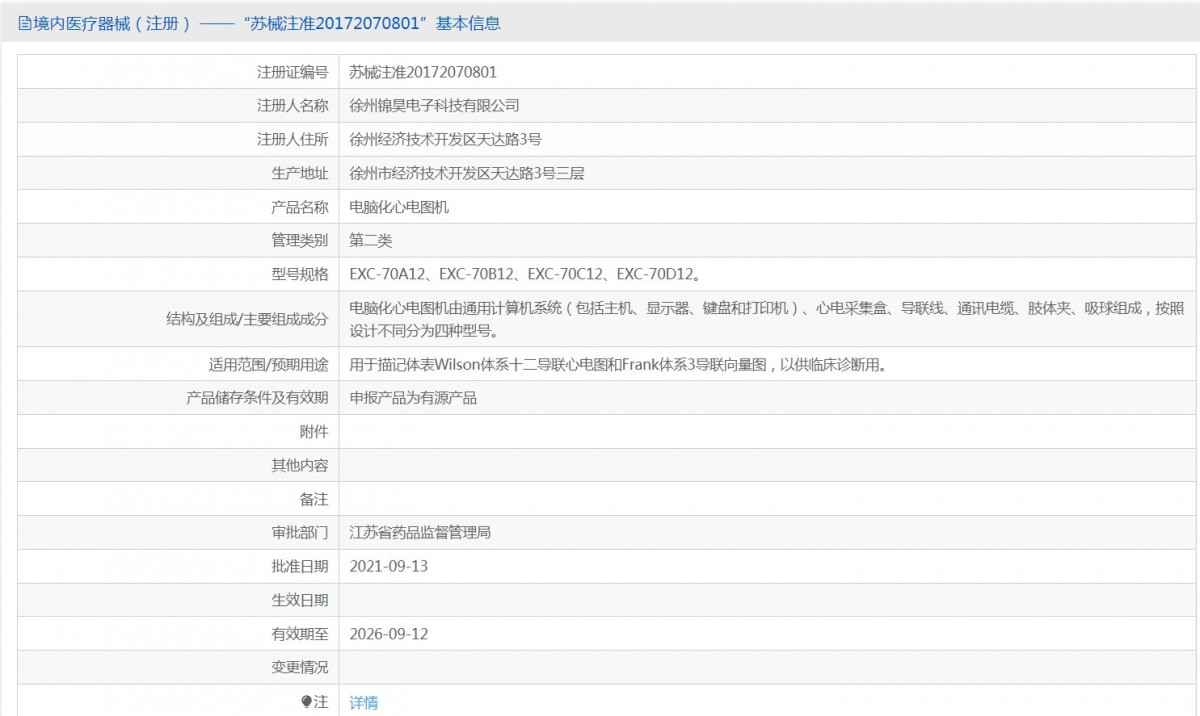This screenshot has width=1200, height=716.
Task: Click the 变更情况 label
Action: [299, 667]
